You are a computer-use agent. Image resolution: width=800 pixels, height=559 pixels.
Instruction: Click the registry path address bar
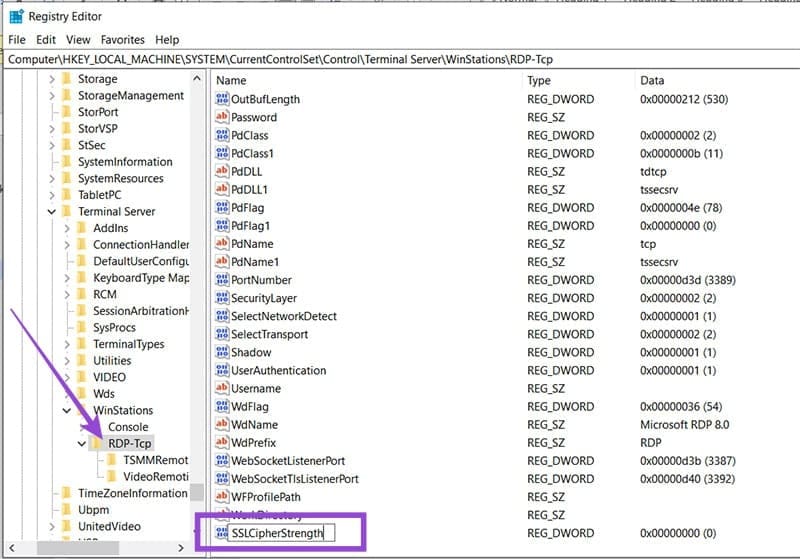[403, 59]
